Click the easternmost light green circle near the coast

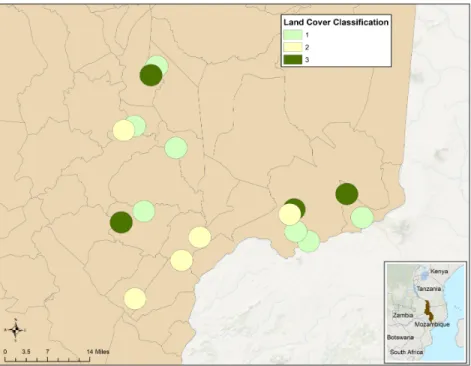point(362,217)
